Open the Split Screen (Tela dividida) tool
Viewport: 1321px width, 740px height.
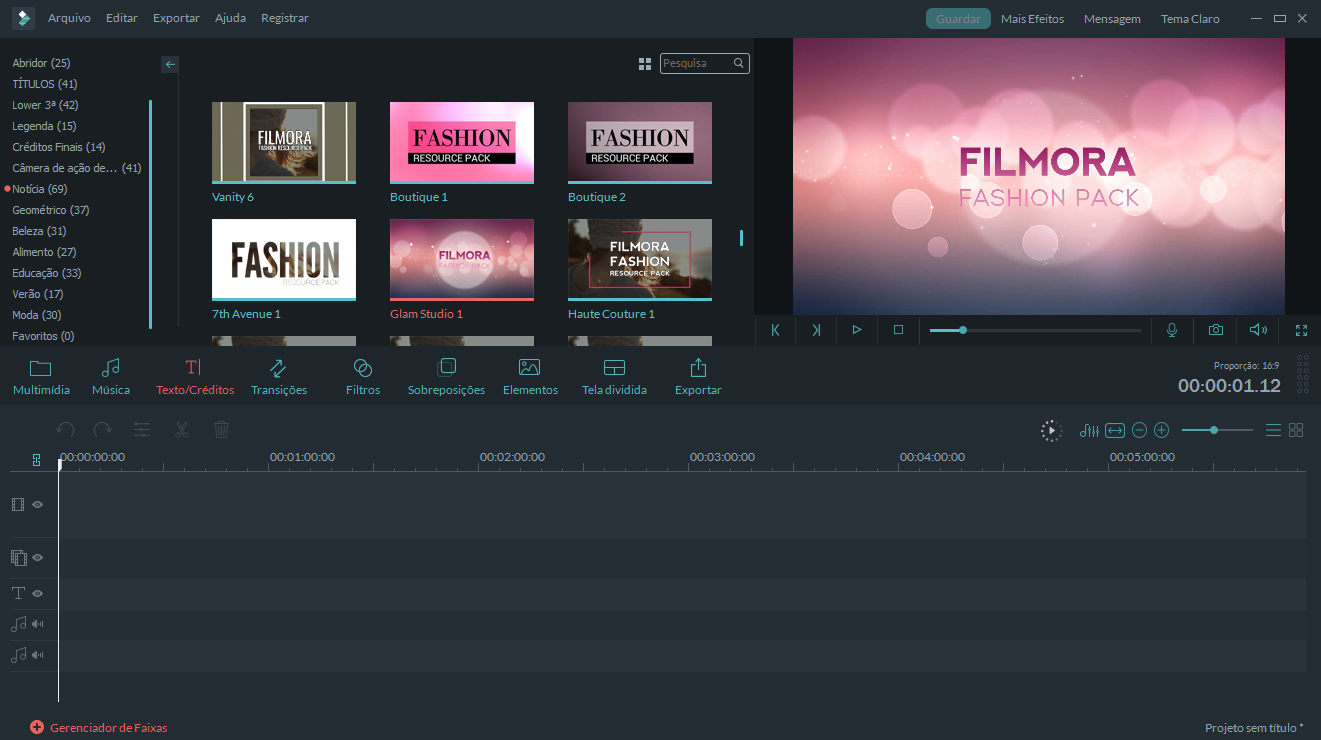pos(614,377)
